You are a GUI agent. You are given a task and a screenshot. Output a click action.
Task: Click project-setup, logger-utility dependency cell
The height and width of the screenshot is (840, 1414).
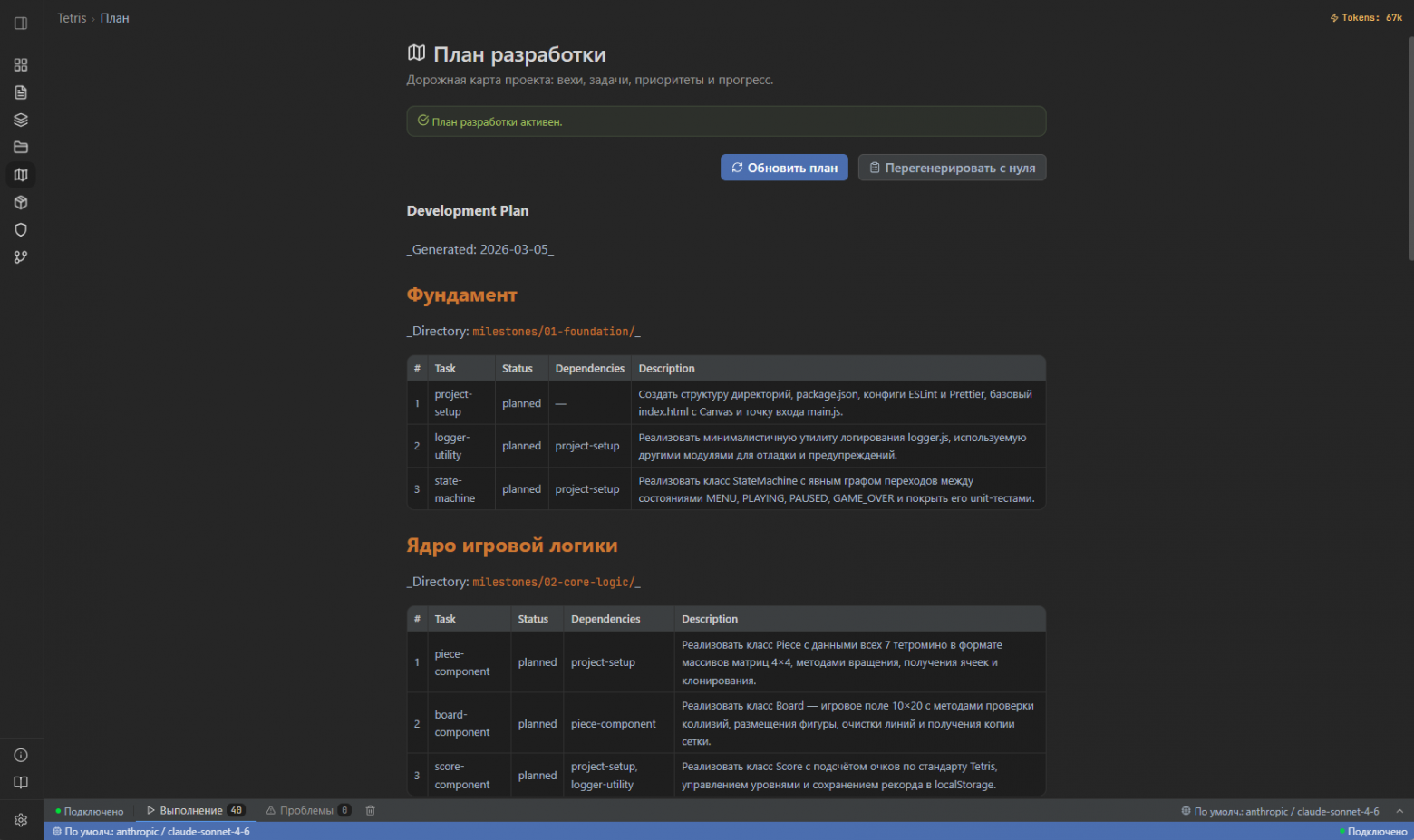pyautogui.click(x=619, y=776)
